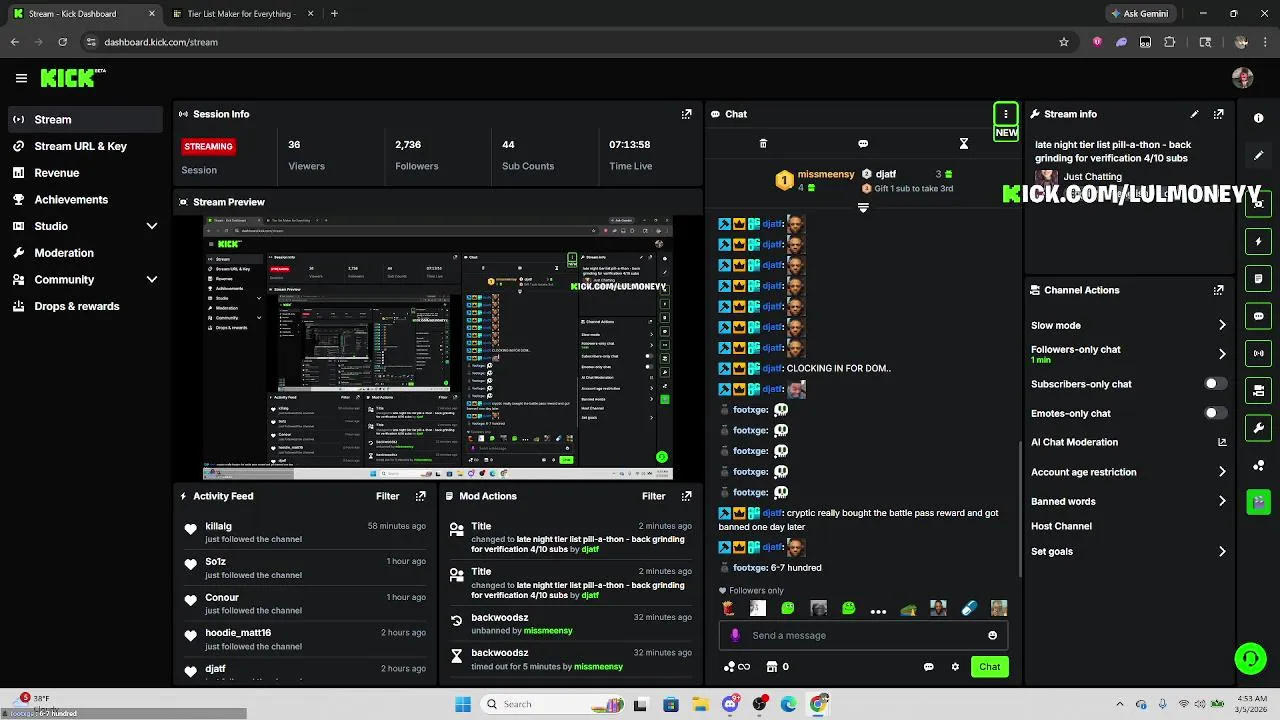Pop out the Channel Actions panel
The image size is (1280, 720).
click(1218, 290)
